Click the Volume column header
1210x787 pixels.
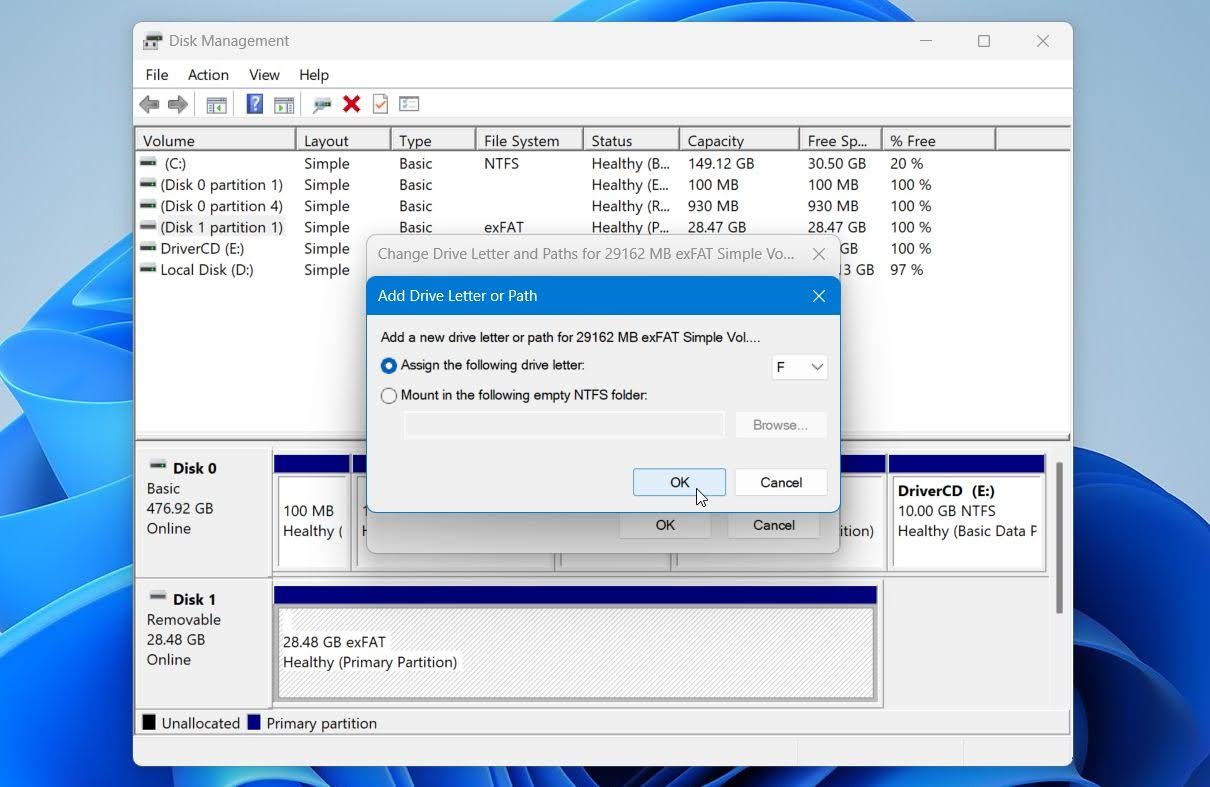[215, 141]
